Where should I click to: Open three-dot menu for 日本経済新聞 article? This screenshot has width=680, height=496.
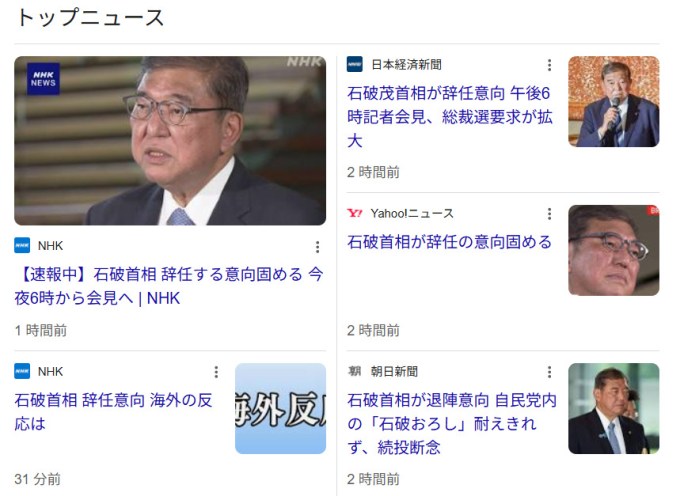549,65
